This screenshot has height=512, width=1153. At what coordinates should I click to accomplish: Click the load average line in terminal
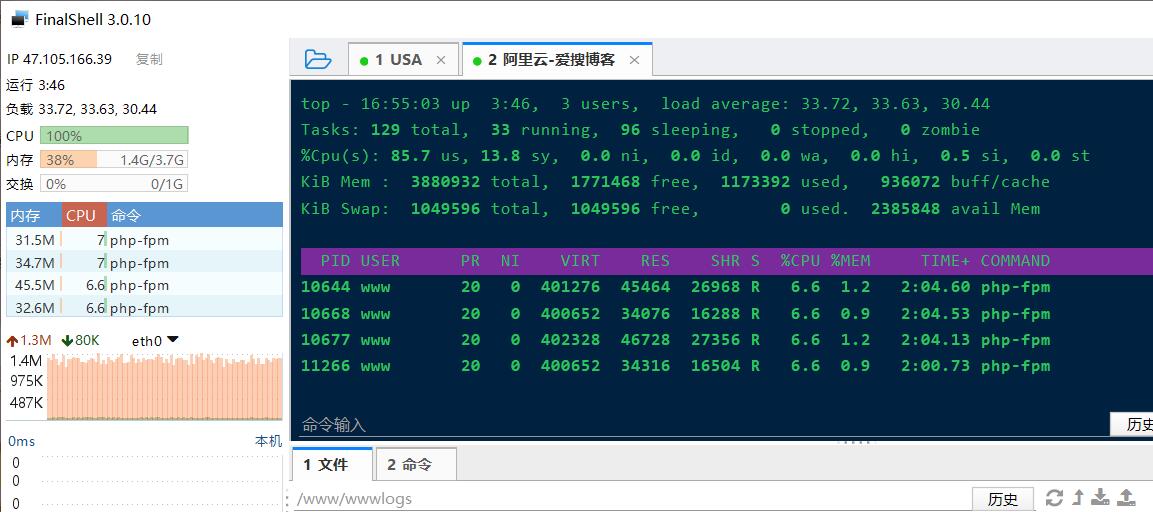[646, 104]
